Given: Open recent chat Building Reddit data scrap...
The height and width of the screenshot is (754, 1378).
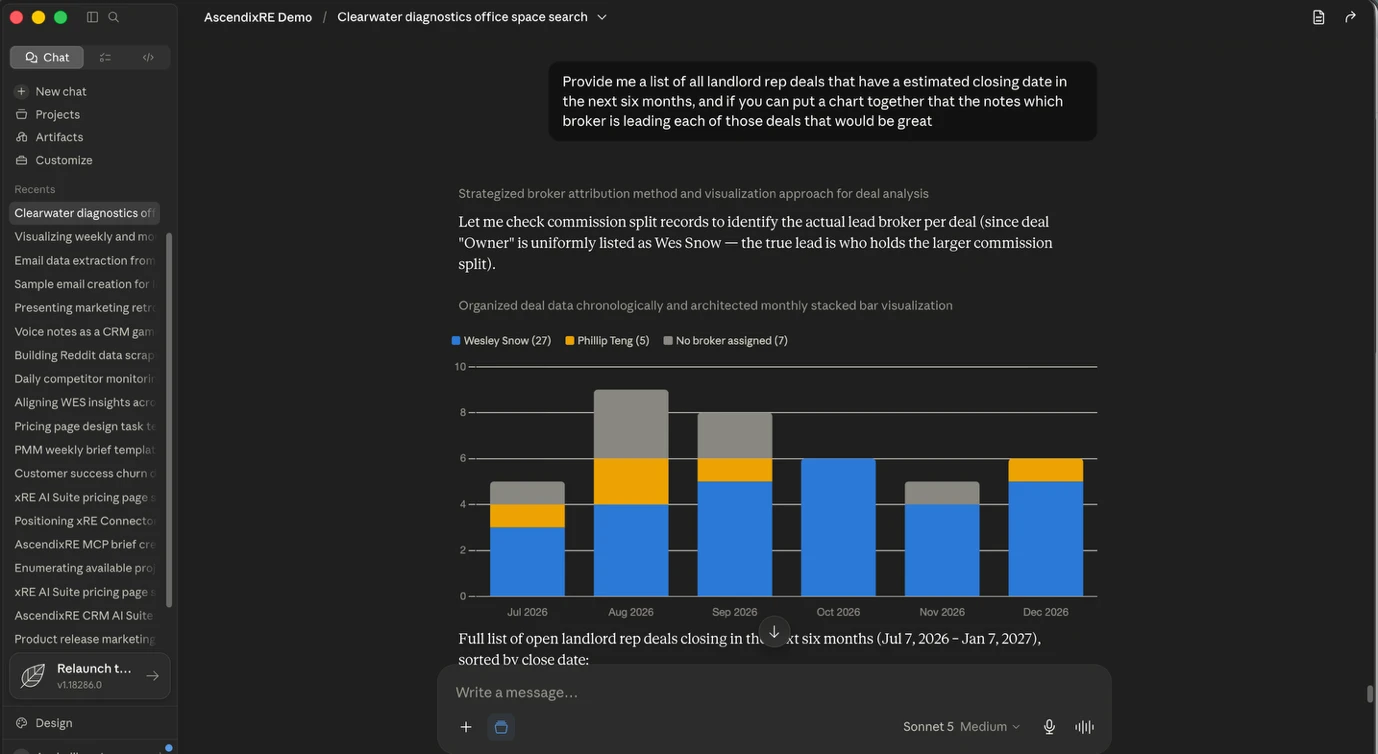Looking at the screenshot, I should [x=84, y=355].
